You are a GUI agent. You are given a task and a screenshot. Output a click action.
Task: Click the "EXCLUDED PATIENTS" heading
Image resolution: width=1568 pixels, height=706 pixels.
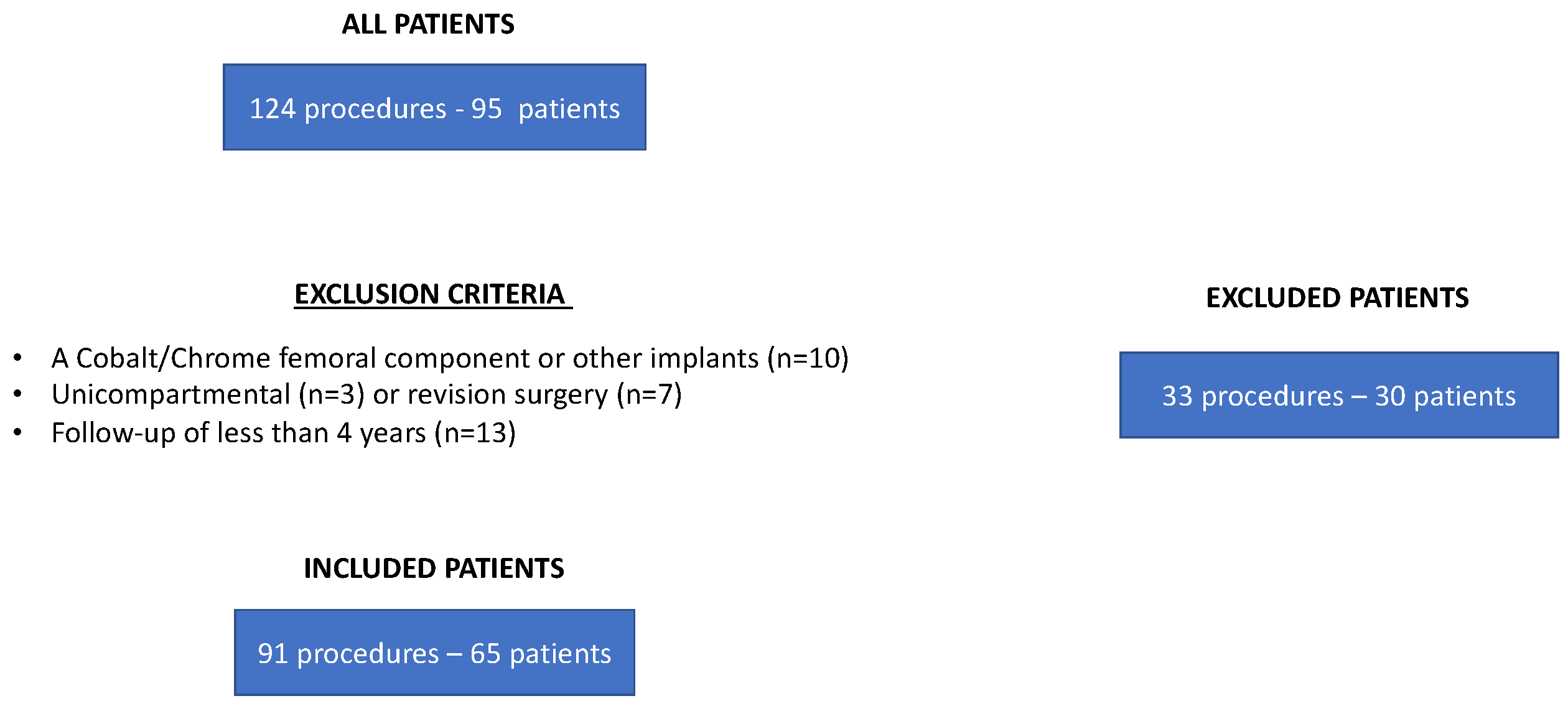[x=1337, y=298]
